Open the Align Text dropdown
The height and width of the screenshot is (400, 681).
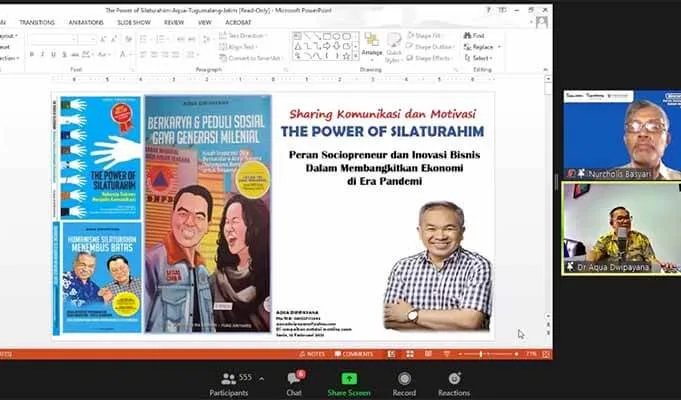[x=239, y=47]
